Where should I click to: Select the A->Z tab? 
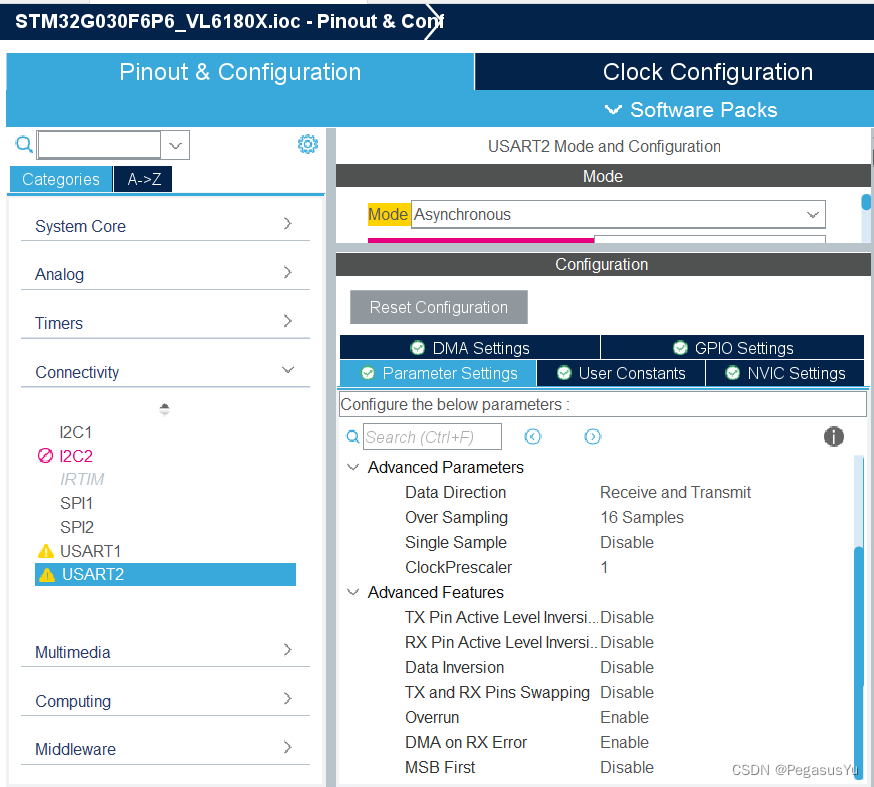pyautogui.click(x=143, y=179)
